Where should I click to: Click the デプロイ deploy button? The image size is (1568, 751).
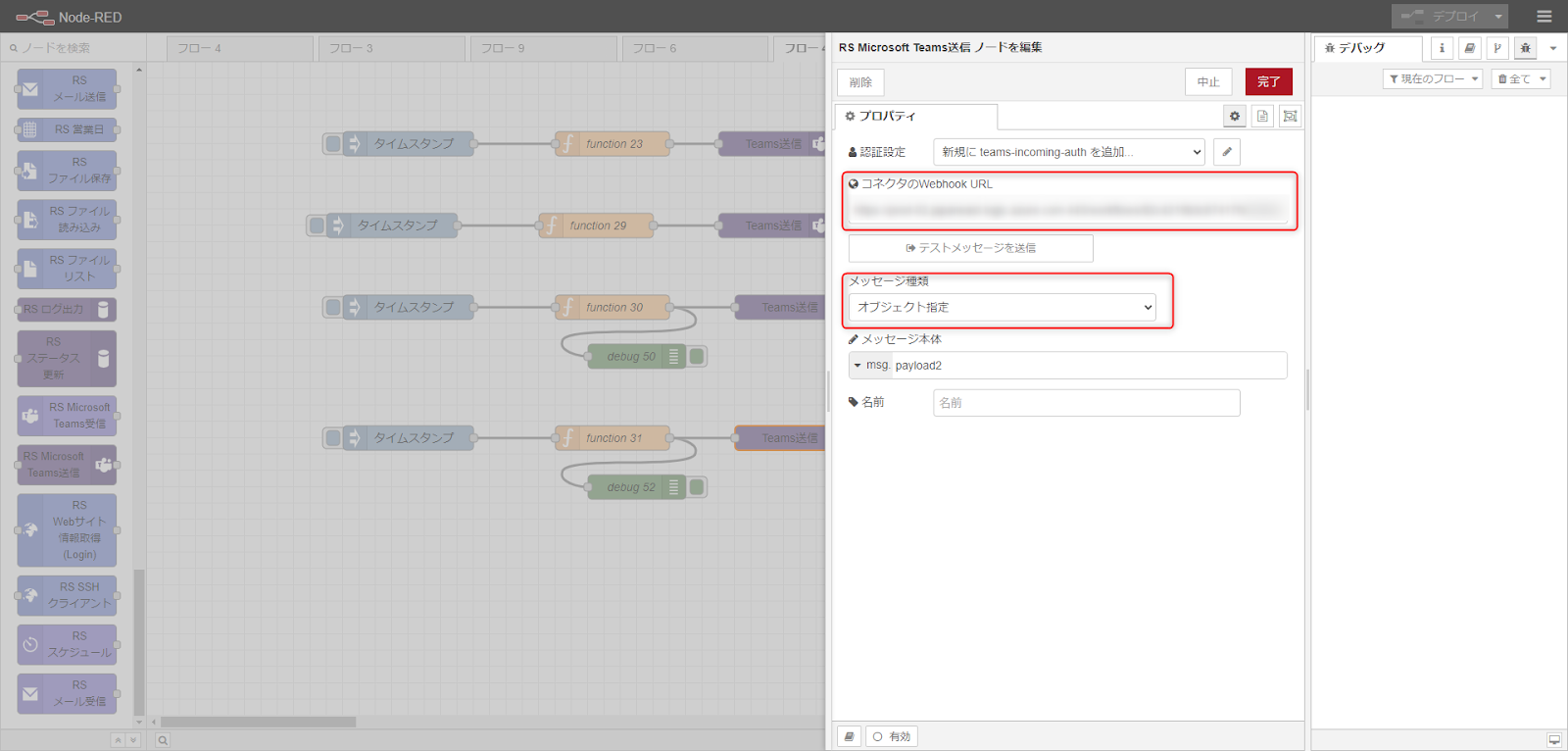[1441, 17]
